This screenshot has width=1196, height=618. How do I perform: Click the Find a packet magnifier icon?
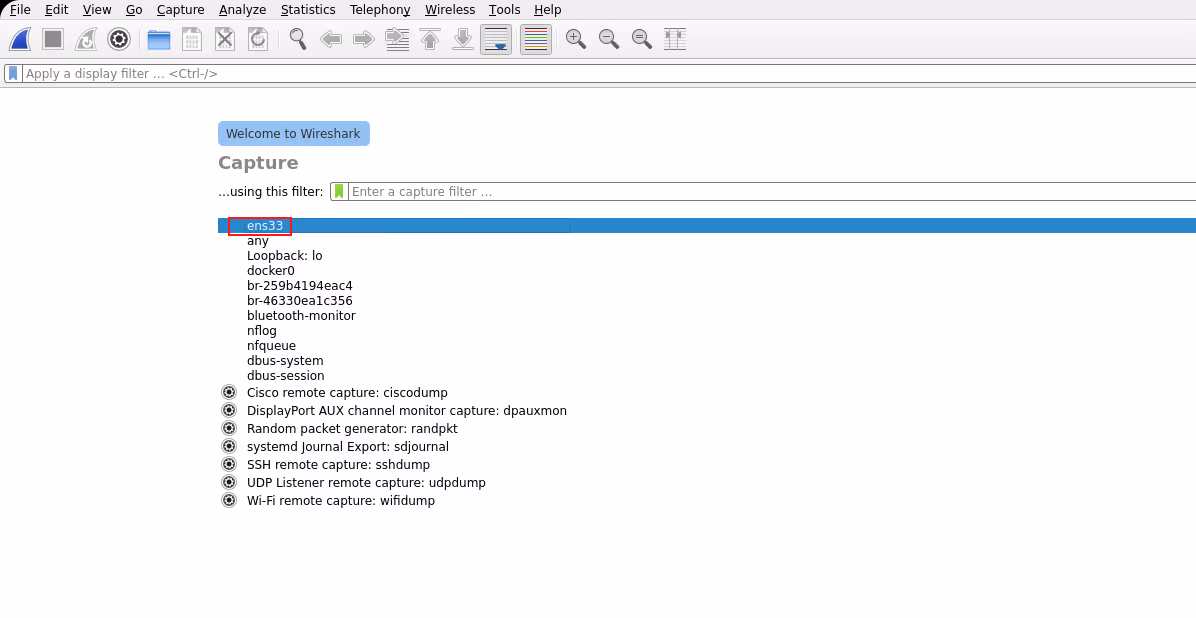click(297, 39)
